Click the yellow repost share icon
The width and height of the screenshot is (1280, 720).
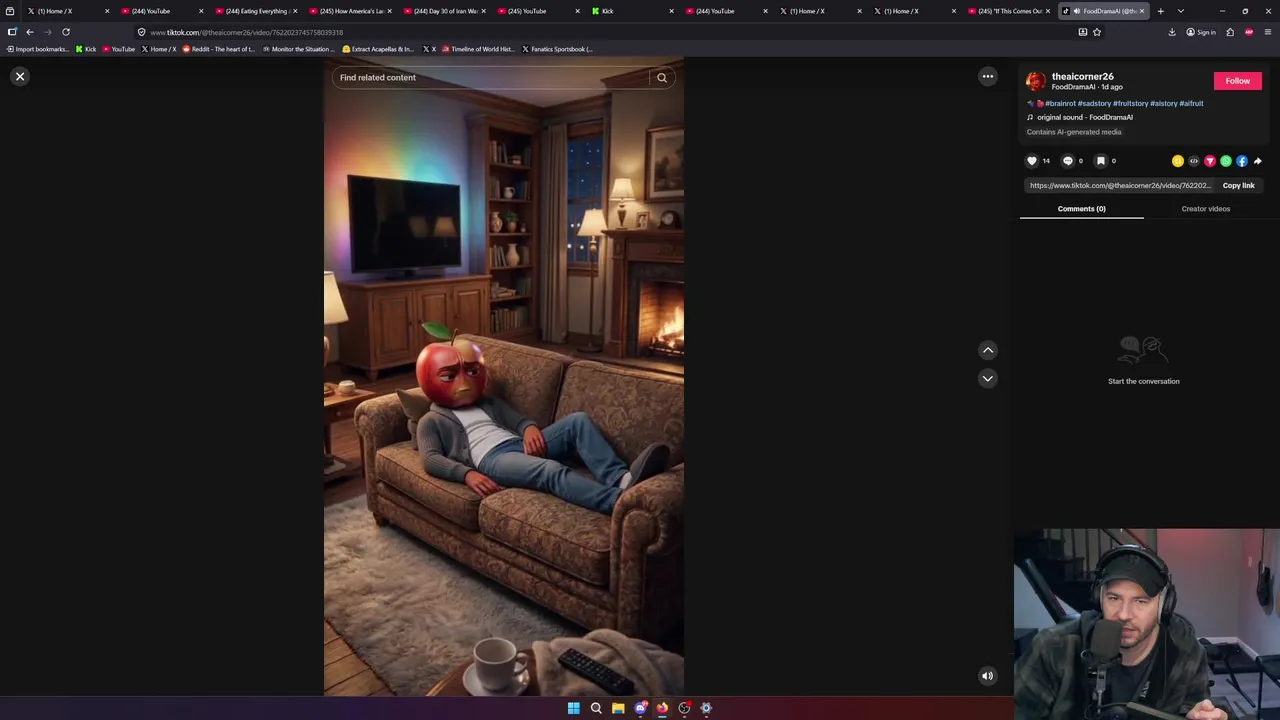click(1178, 161)
